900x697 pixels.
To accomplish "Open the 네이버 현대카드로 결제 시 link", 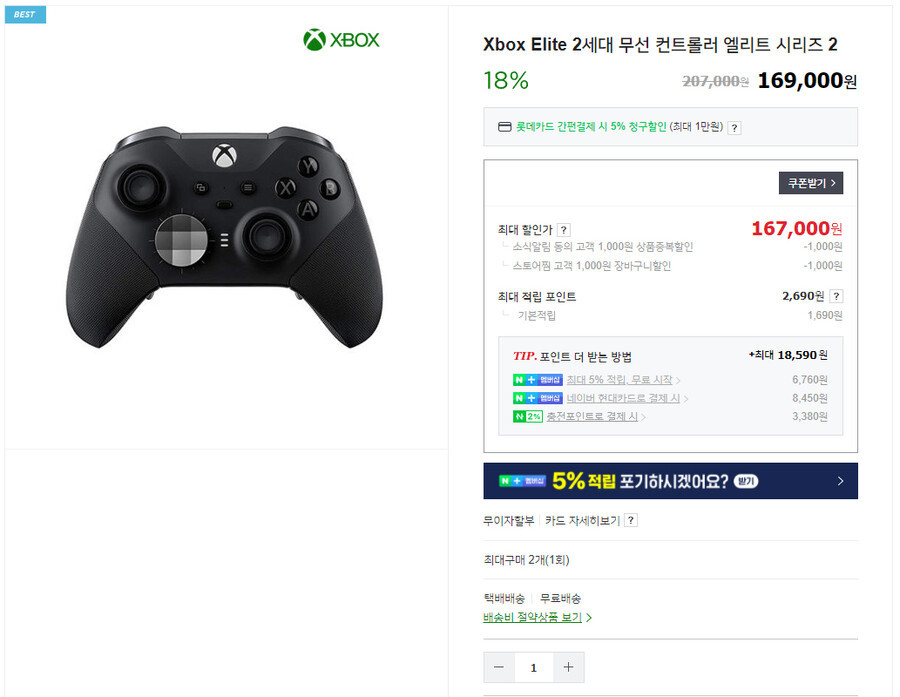I will point(627,398).
